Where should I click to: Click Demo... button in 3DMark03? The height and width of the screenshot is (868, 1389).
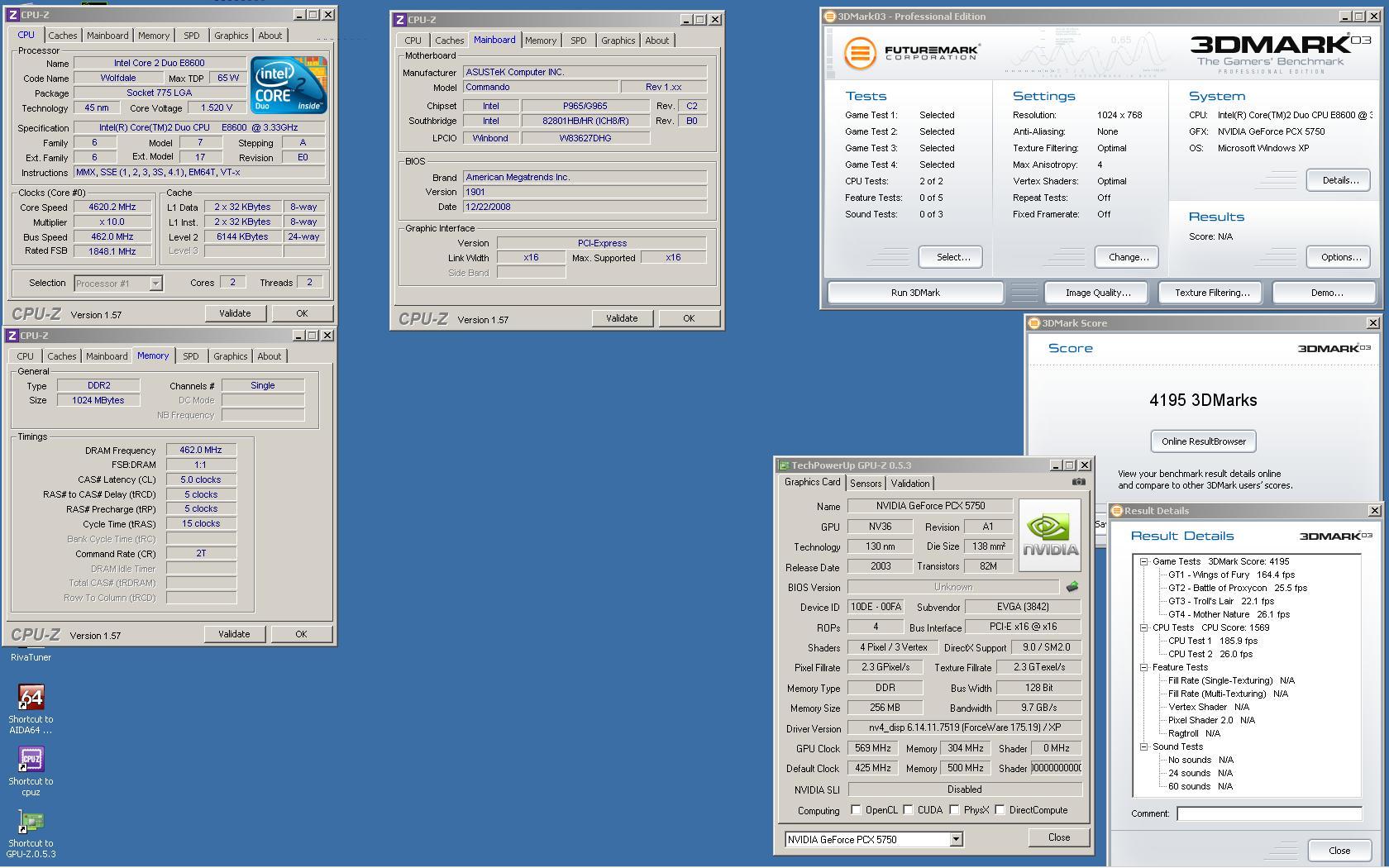pos(1325,293)
